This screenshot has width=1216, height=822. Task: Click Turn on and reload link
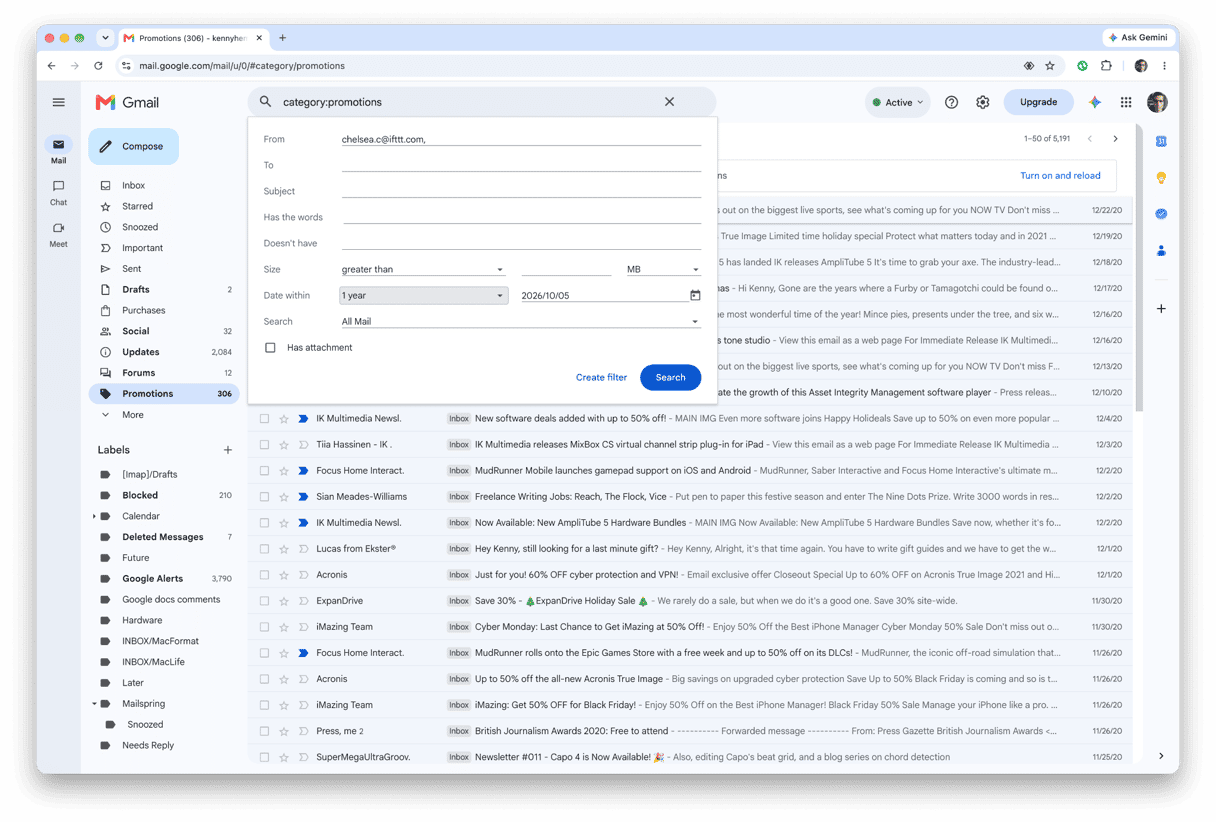tap(1060, 175)
